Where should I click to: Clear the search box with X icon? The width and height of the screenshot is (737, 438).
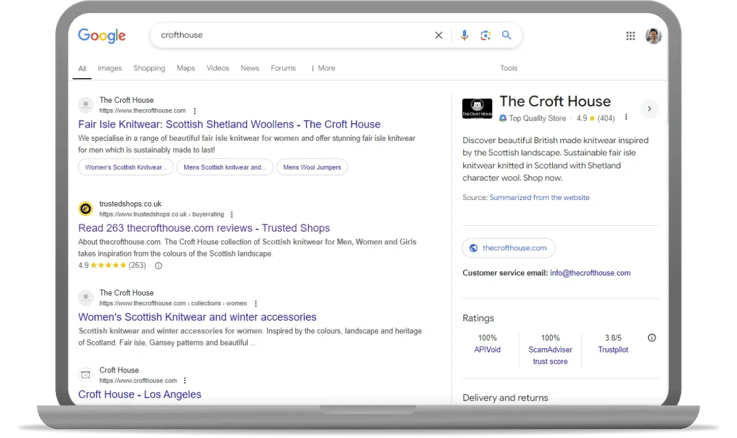[x=439, y=35]
